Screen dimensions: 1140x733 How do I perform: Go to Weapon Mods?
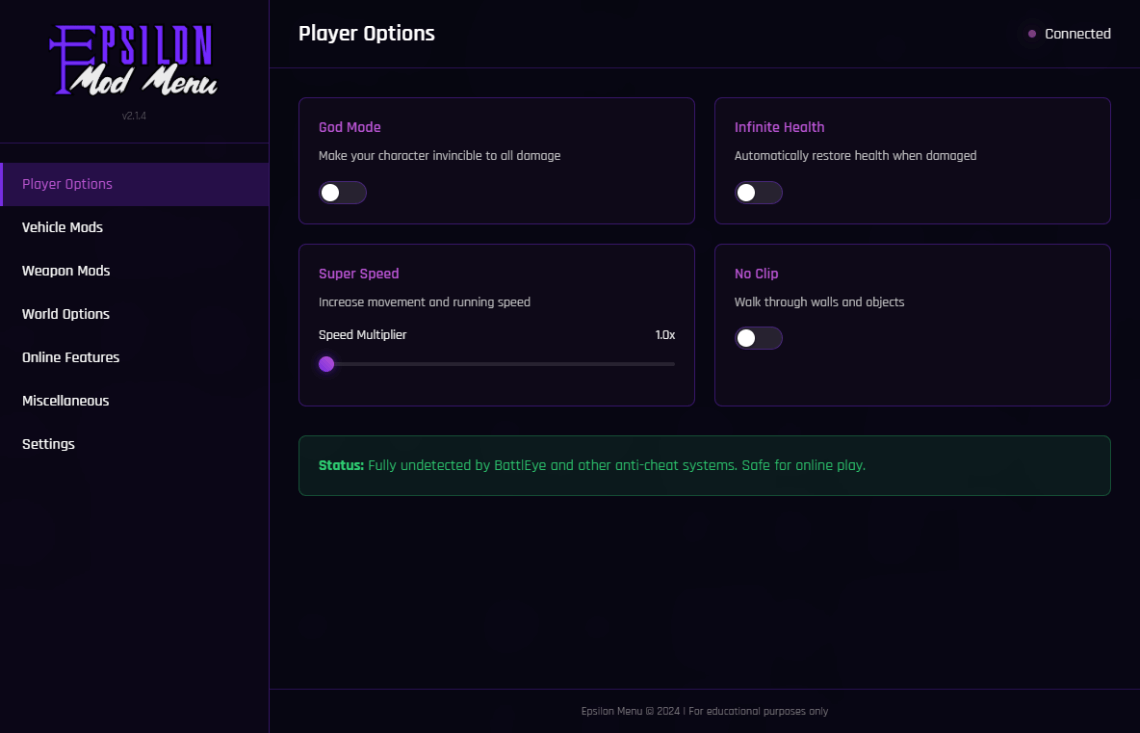[135, 271]
